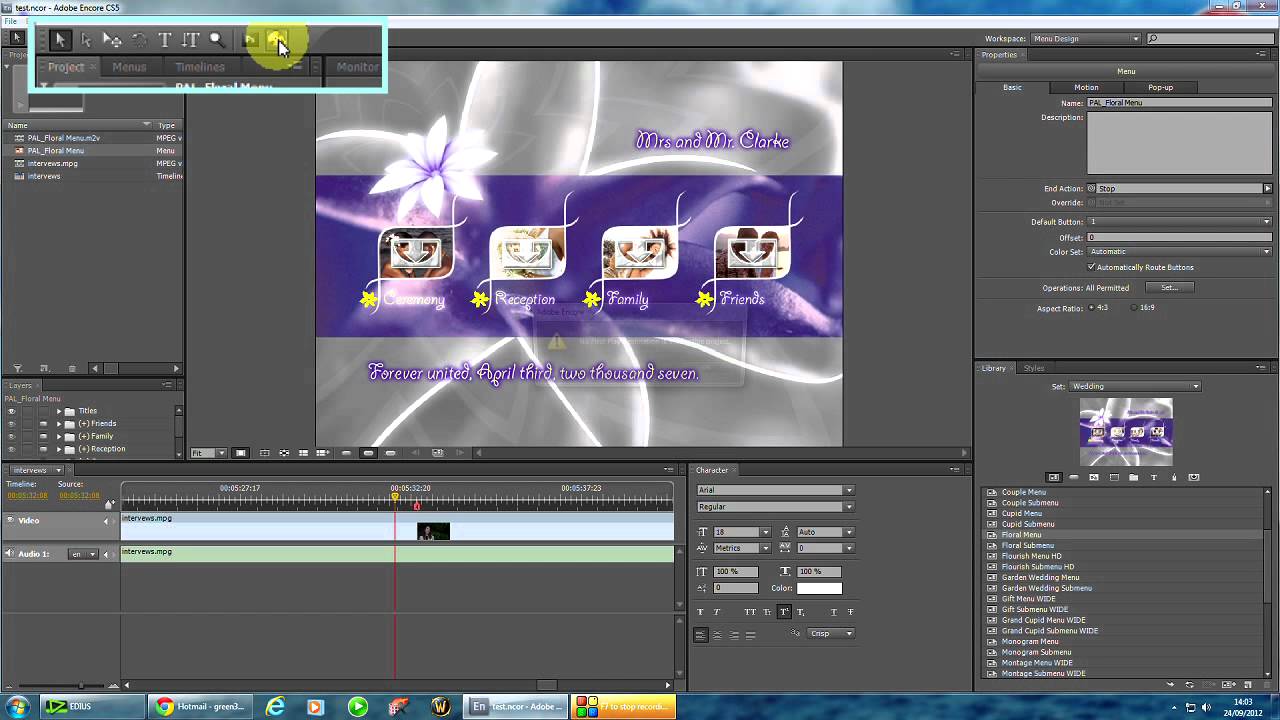Switch to the Pop-up properties tab
The height and width of the screenshot is (720, 1280).
(x=1160, y=87)
